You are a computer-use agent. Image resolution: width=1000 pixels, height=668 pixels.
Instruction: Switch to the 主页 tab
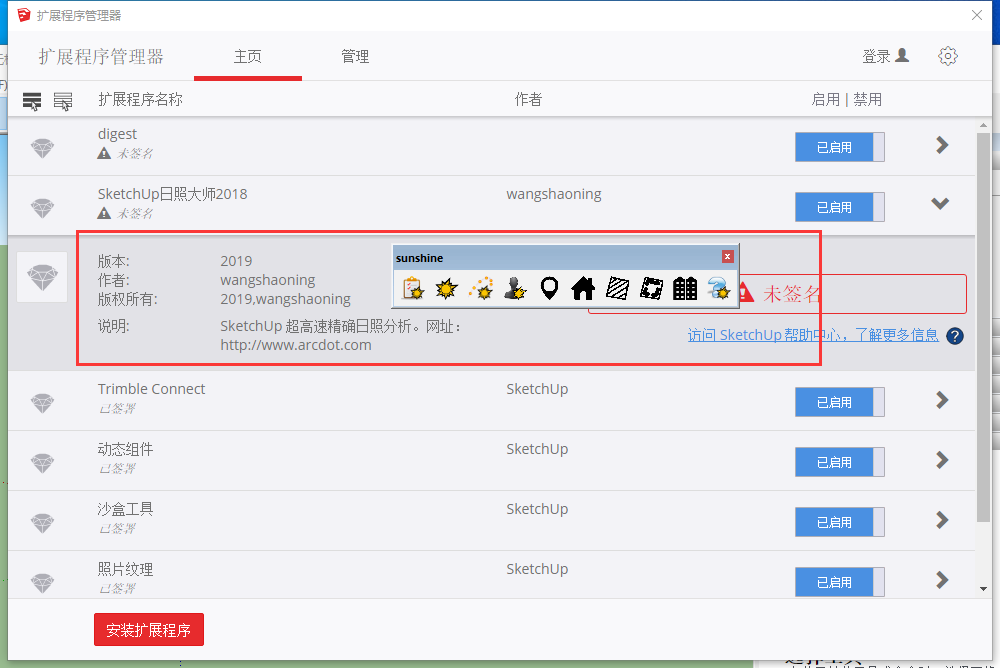point(247,57)
